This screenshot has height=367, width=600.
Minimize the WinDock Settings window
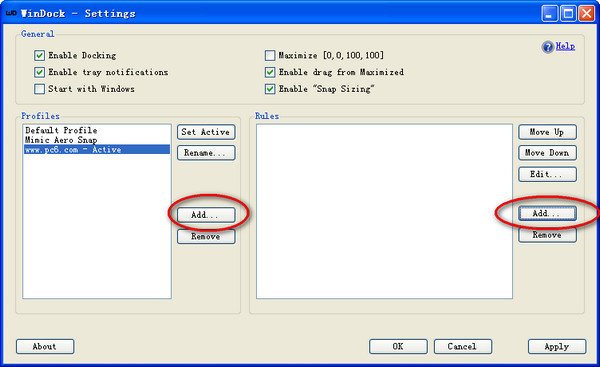(549, 14)
